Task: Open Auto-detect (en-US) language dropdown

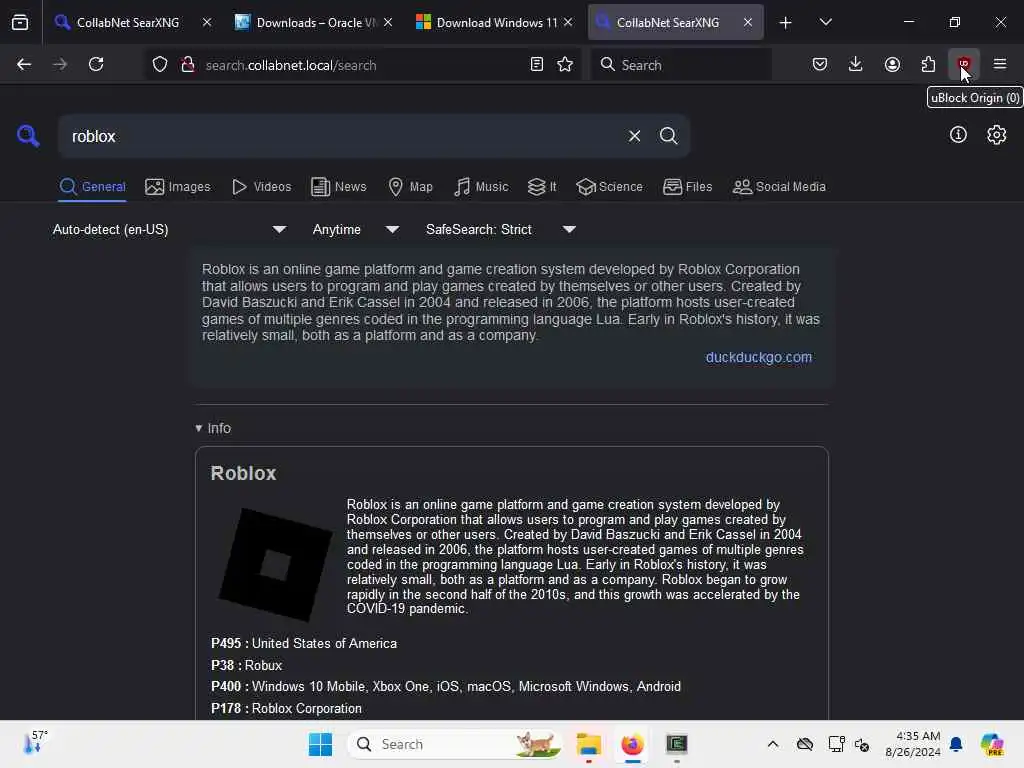Action: pos(169,229)
